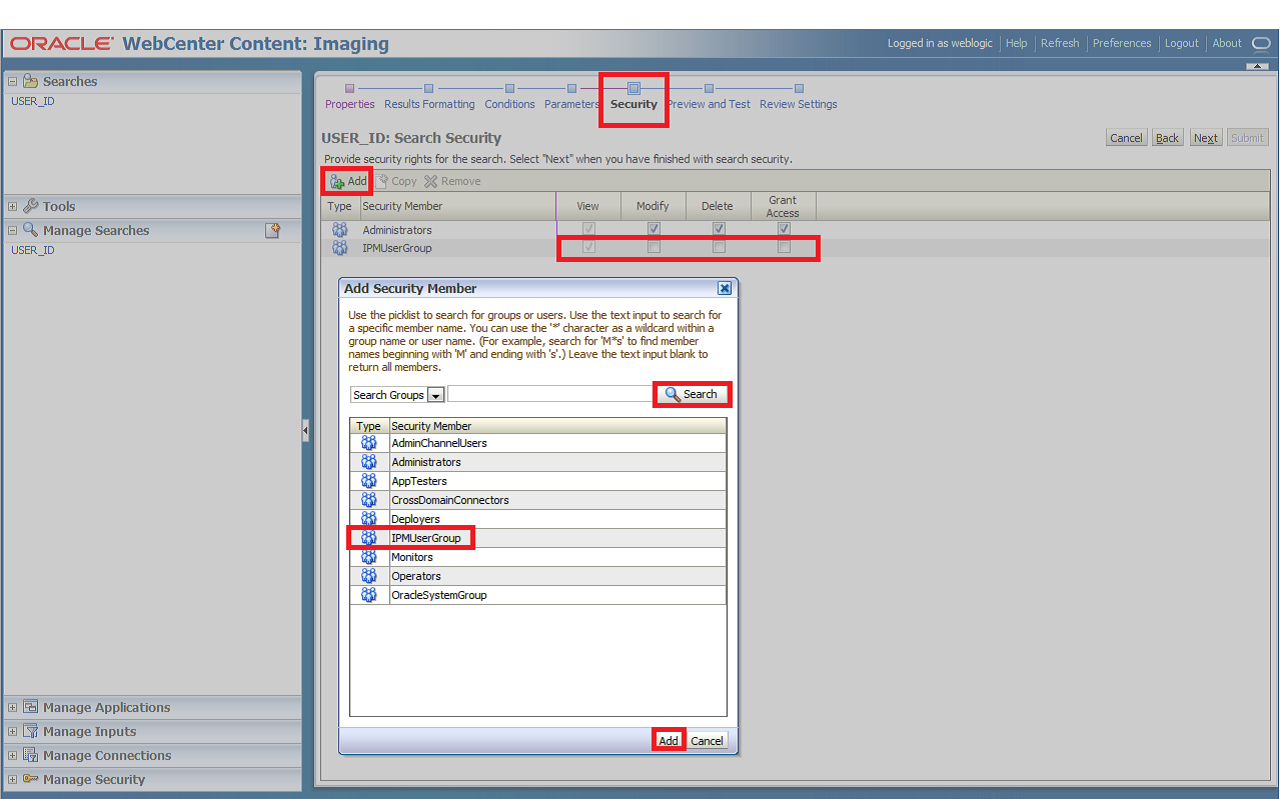
Task: Click Cancel in the Add Security Member dialog
Action: pos(707,741)
